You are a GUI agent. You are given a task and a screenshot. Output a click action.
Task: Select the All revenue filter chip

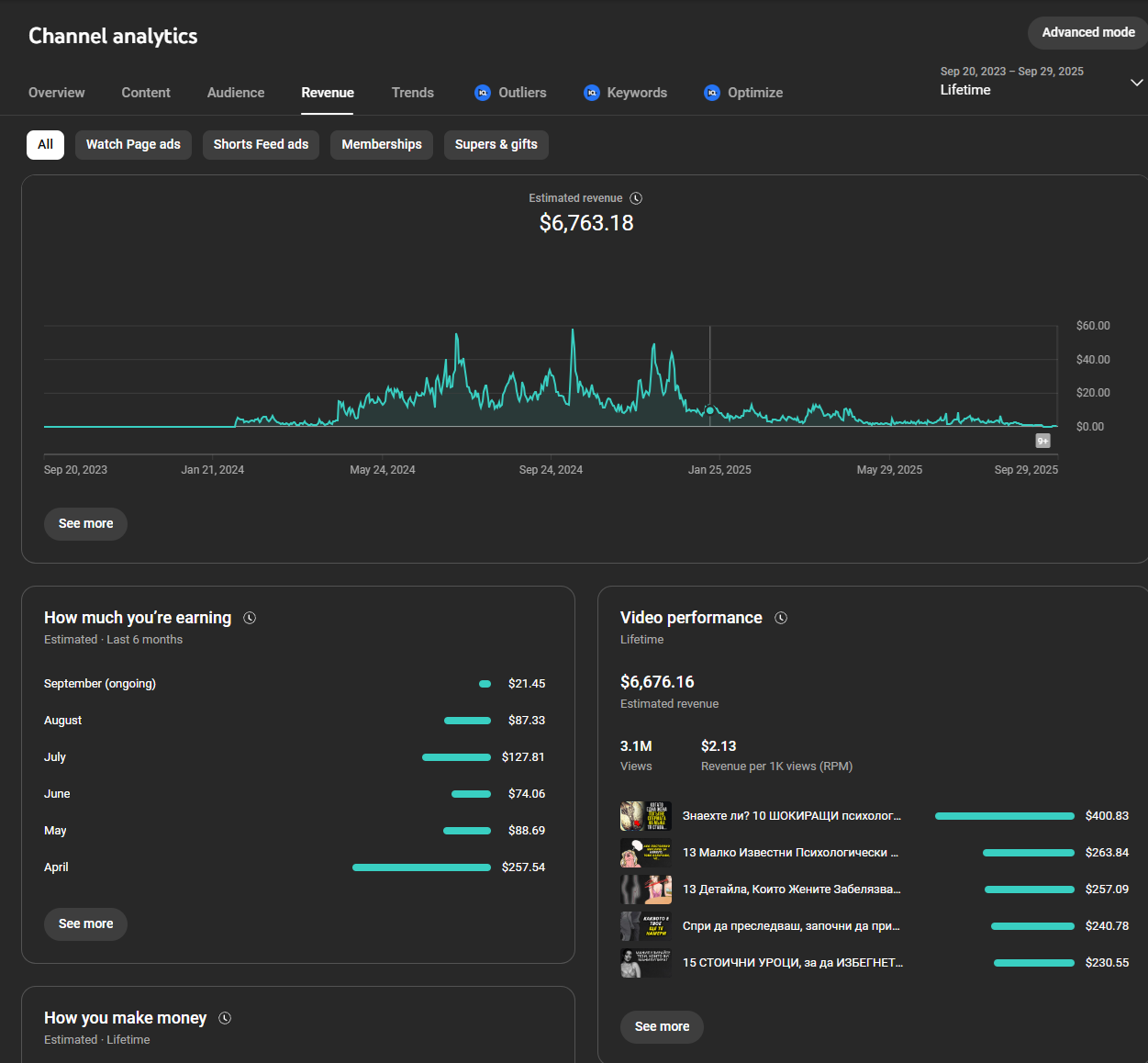tap(45, 145)
